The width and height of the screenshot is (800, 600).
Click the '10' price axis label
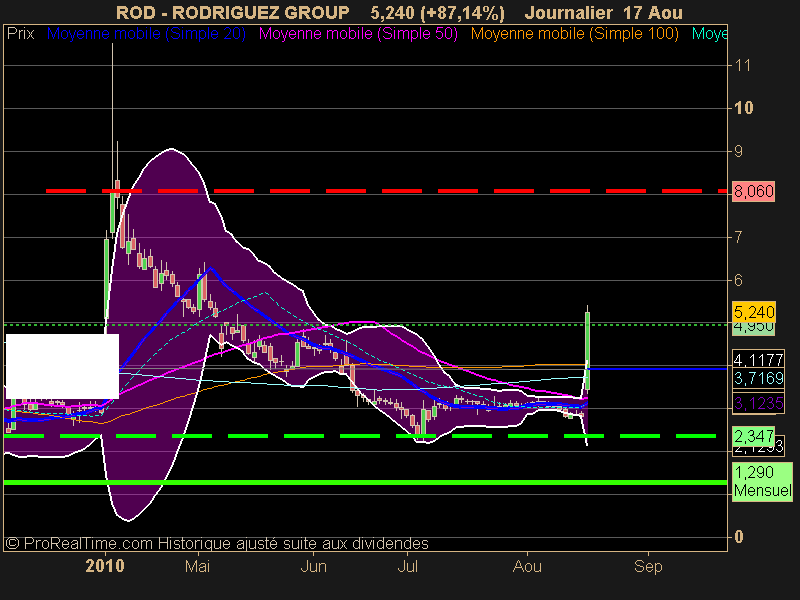[743, 108]
